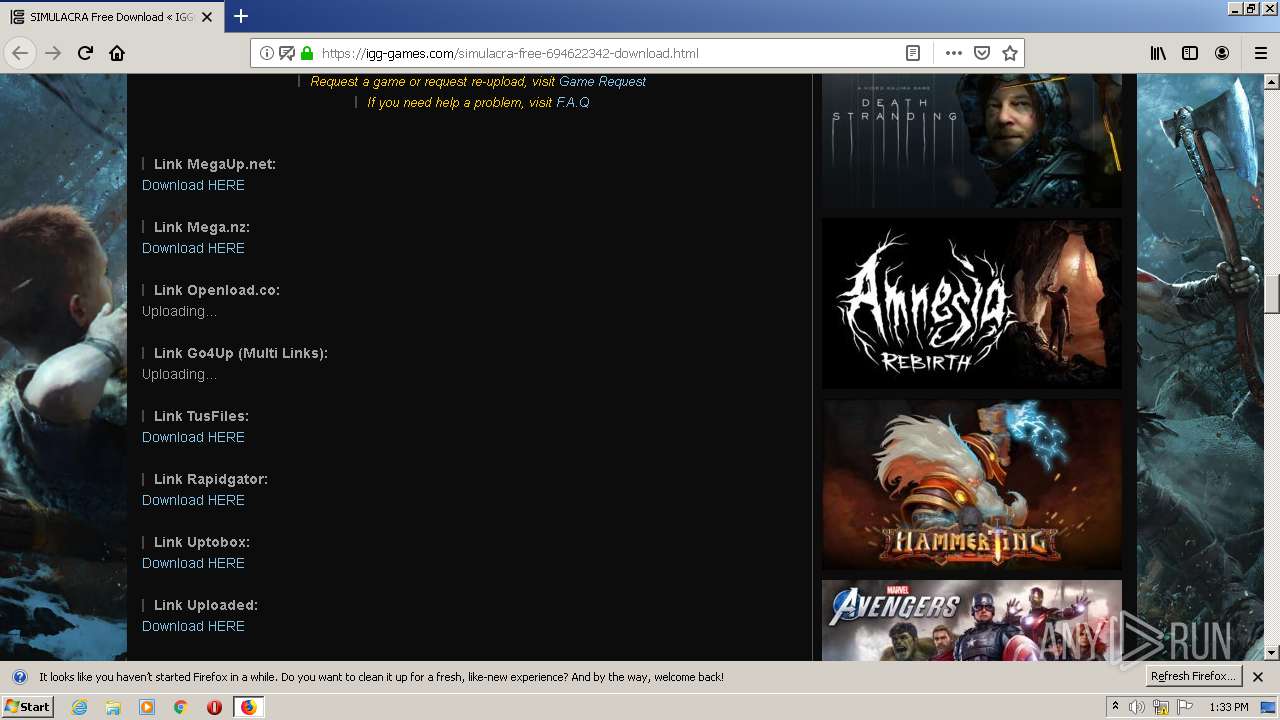Open the Firefox Account icon
The image size is (1280, 720).
(1222, 53)
